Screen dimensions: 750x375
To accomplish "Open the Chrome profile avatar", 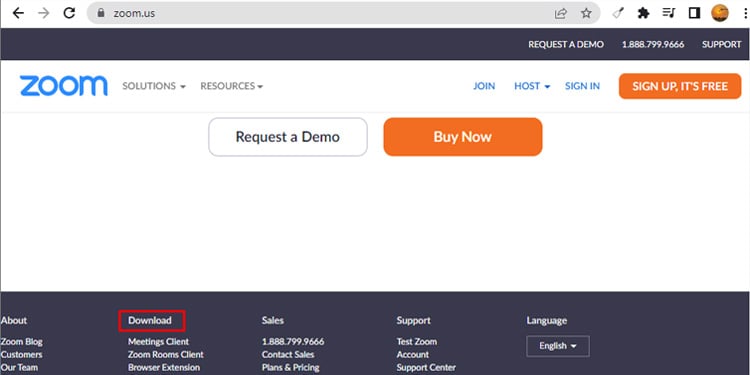I will click(719, 13).
